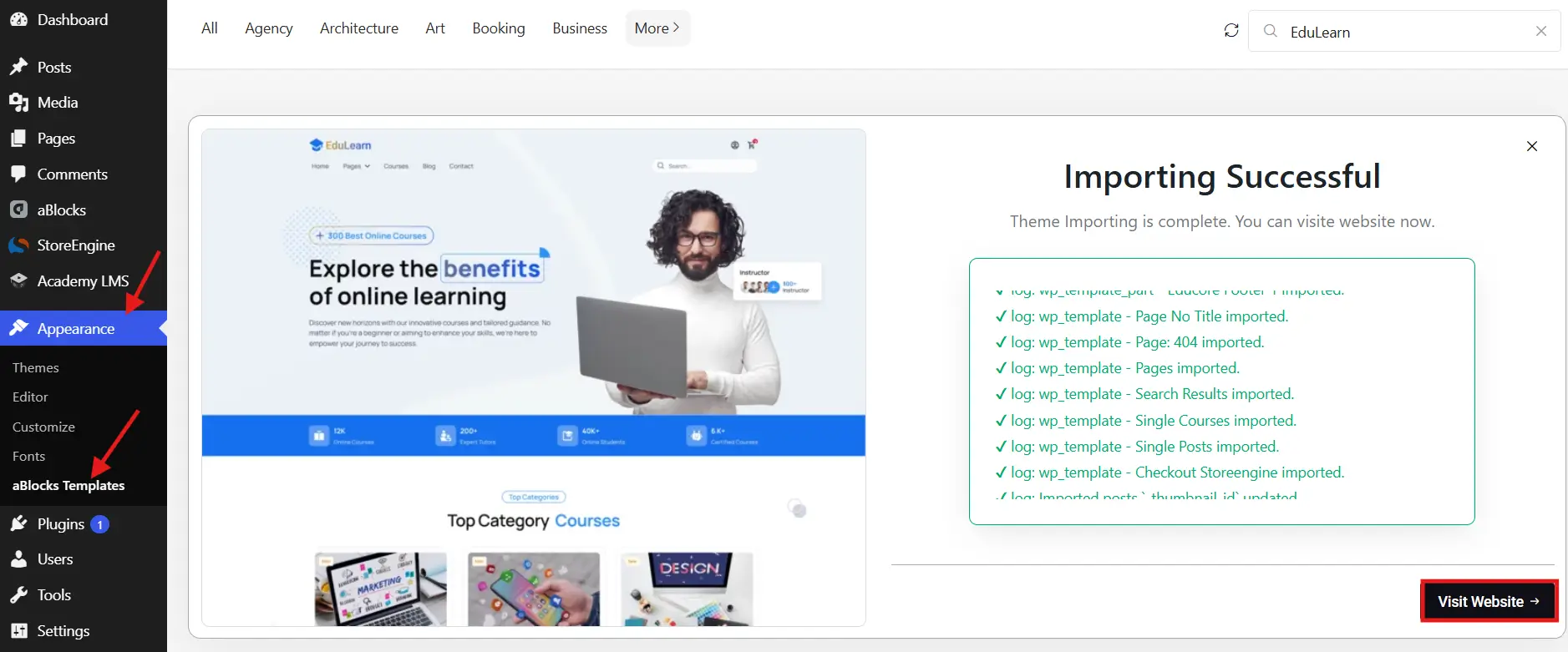This screenshot has width=1568, height=652.
Task: Click the Plugins update count badge
Action: (x=99, y=524)
